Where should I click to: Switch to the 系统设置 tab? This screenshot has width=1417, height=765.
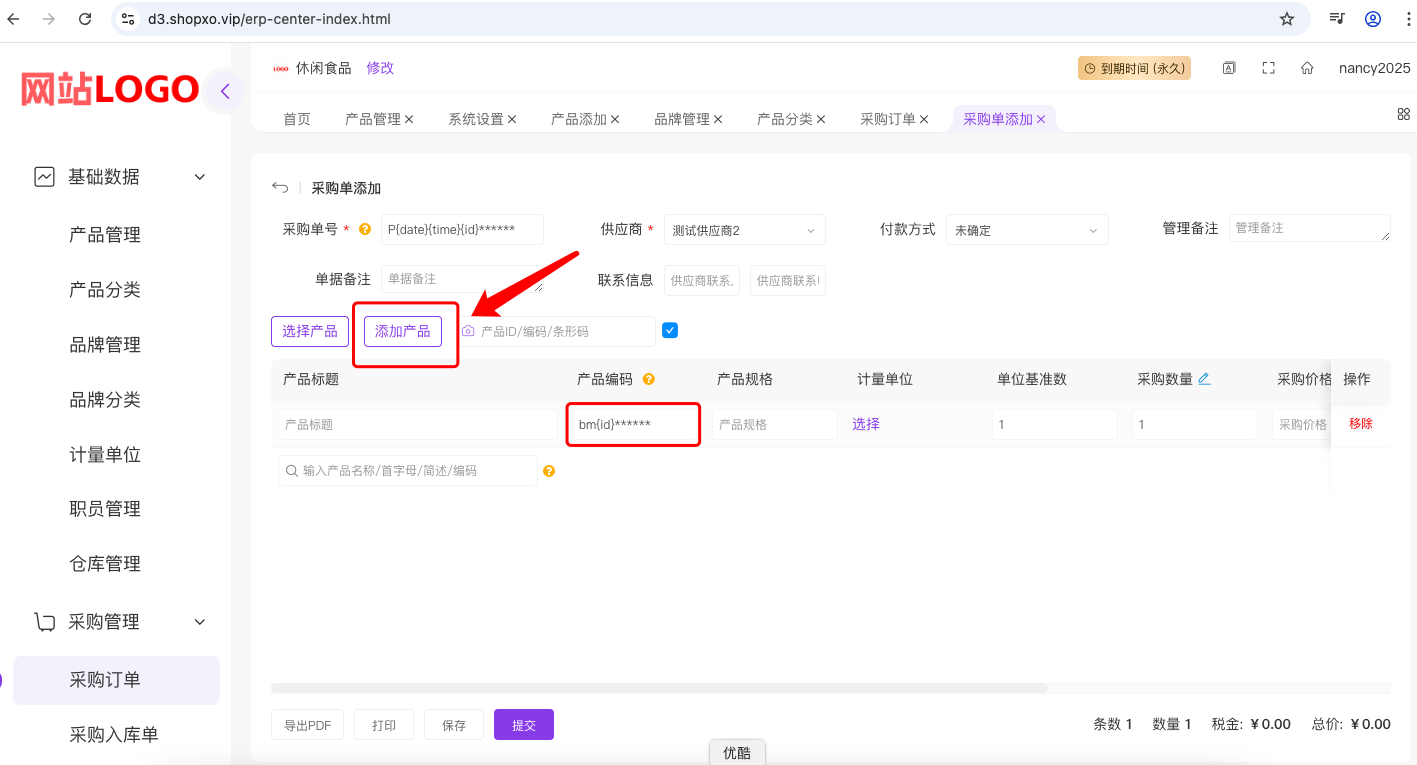coord(476,119)
